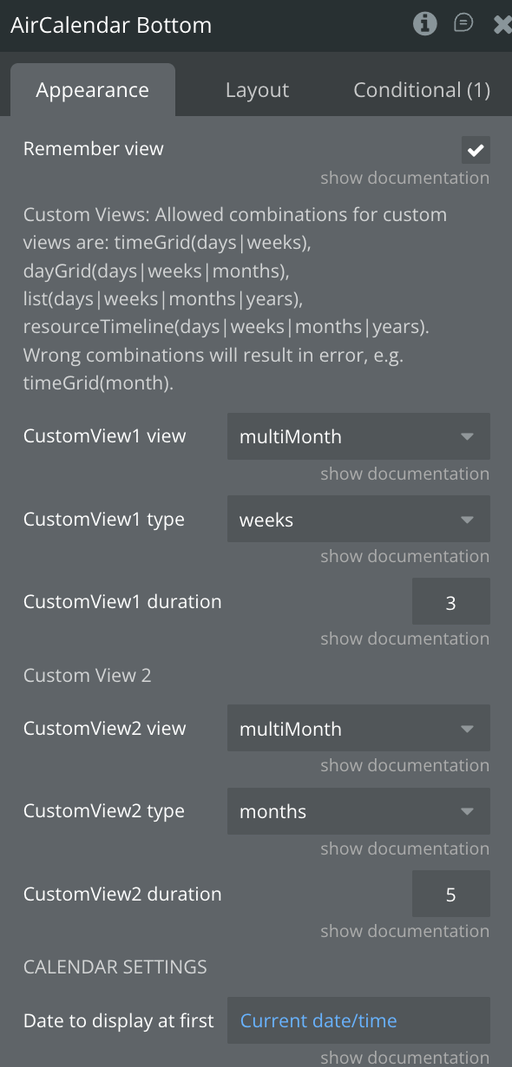This screenshot has width=512, height=1067.
Task: Open the CustomView1 view dropdown
Action: 359,436
